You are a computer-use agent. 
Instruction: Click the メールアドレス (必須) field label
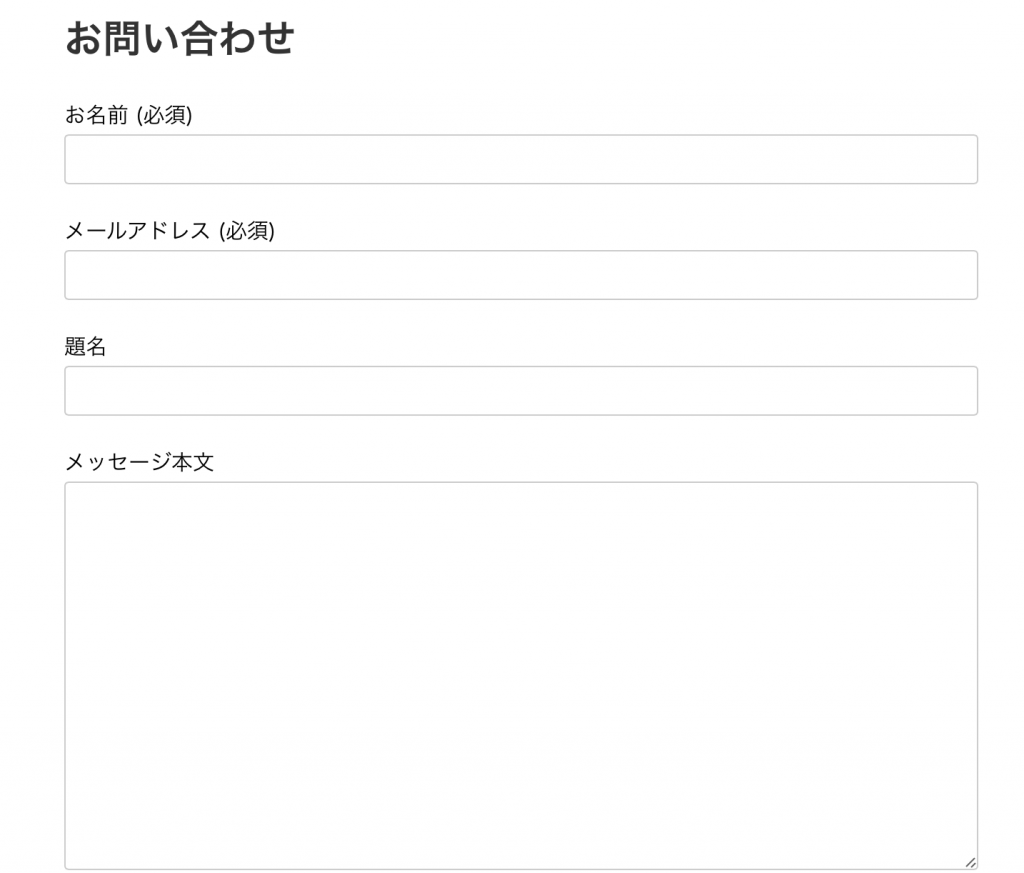(x=172, y=230)
